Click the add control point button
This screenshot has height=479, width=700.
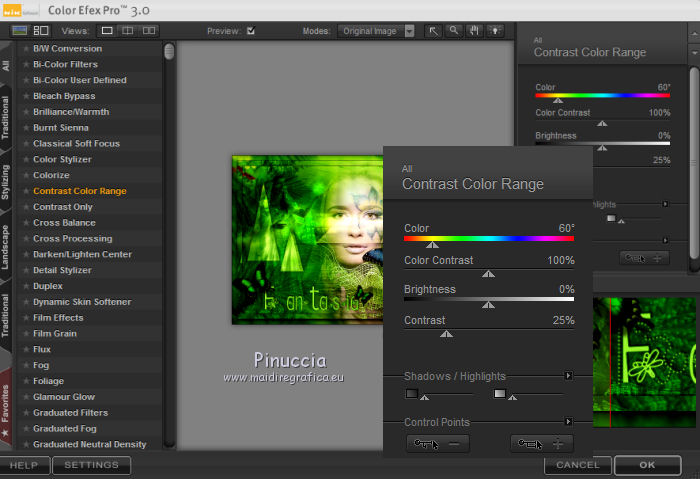(541, 443)
